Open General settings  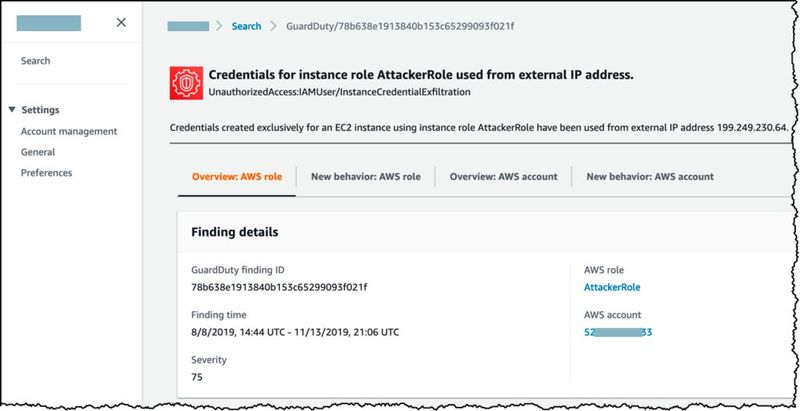click(x=38, y=152)
